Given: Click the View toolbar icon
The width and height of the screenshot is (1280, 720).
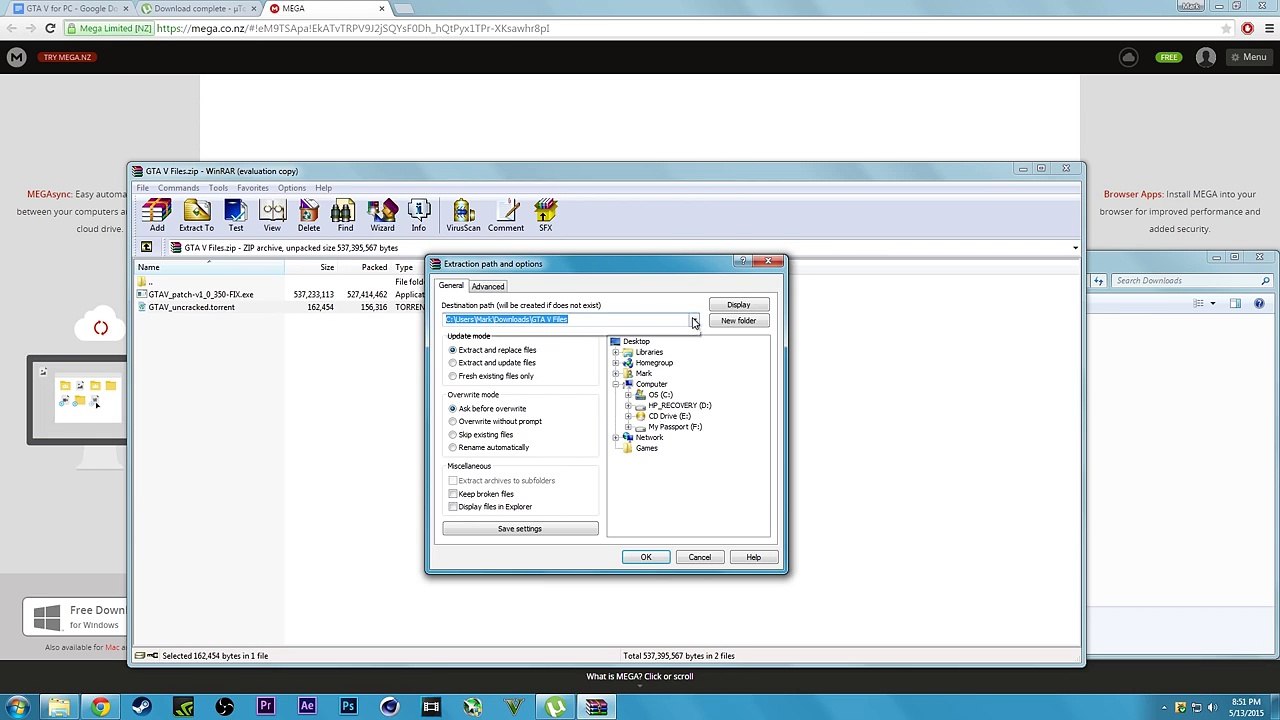Looking at the screenshot, I should coord(272,215).
